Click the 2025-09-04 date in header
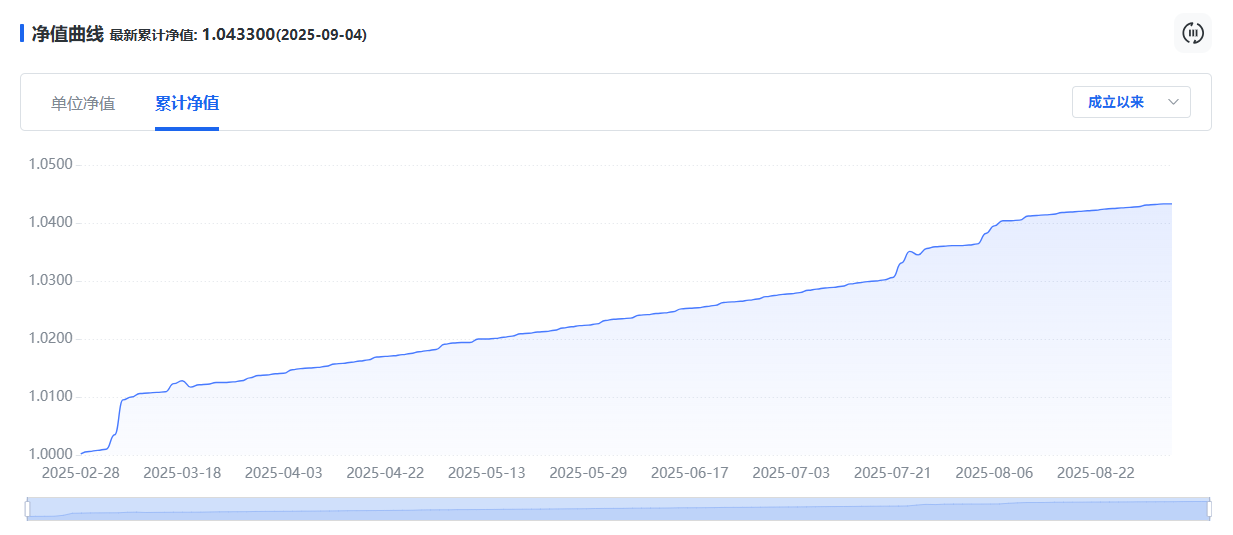This screenshot has width=1233, height=535. [x=321, y=35]
